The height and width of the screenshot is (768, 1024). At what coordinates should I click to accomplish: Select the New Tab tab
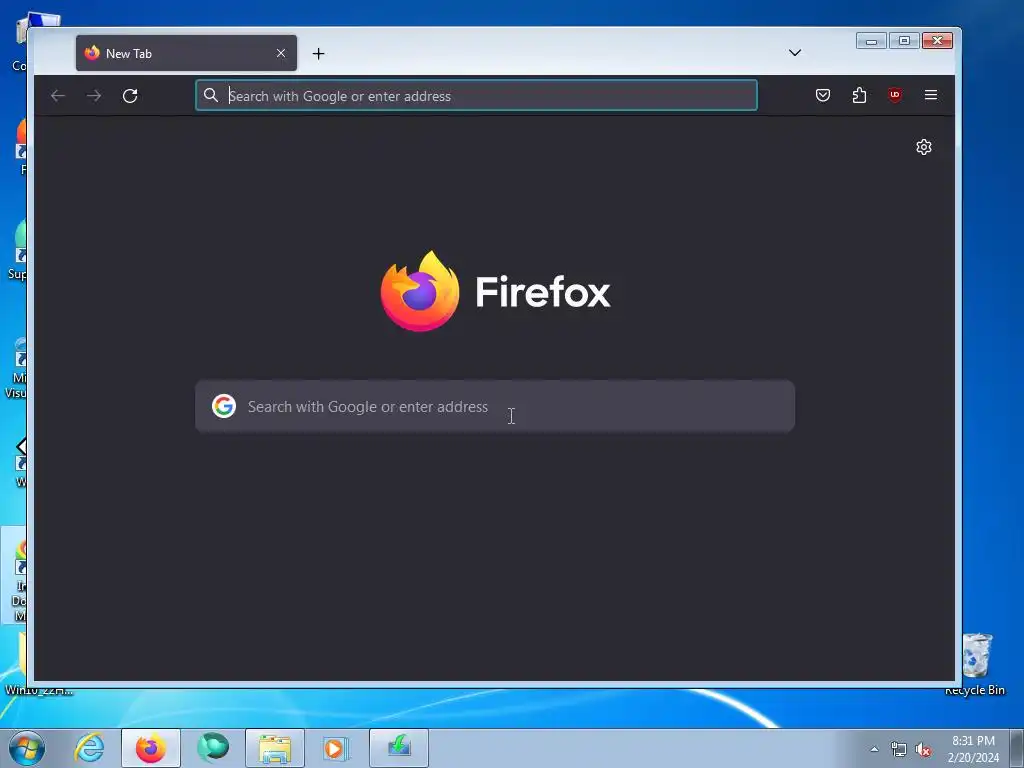186,53
